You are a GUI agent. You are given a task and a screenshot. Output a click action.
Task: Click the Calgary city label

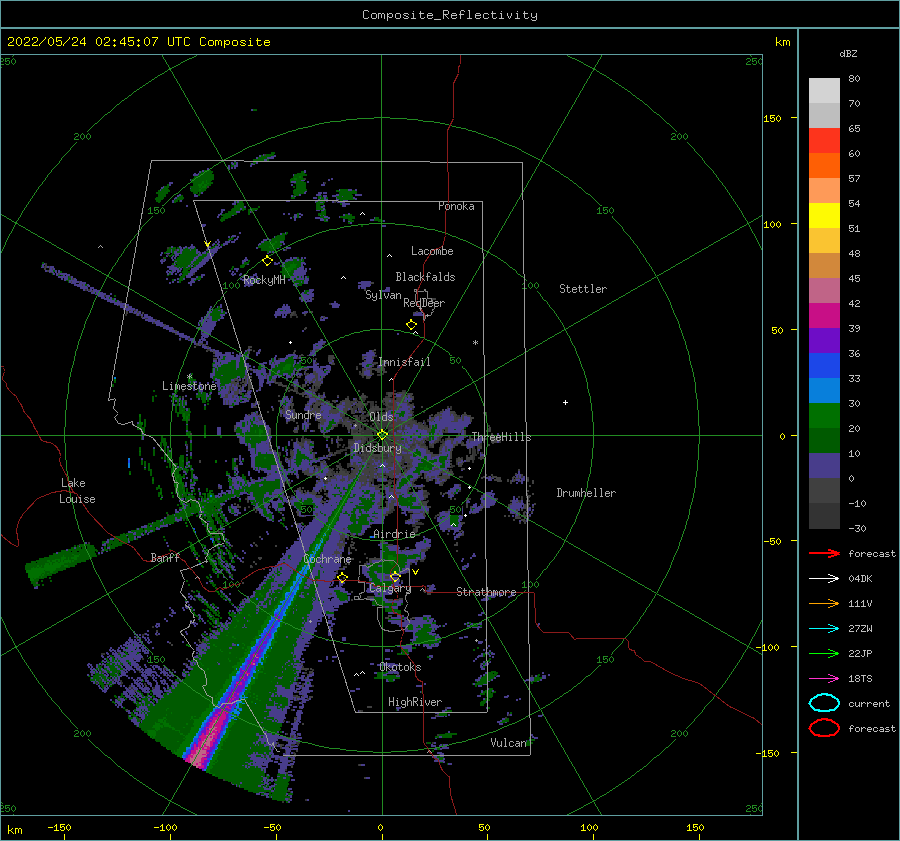[390, 588]
